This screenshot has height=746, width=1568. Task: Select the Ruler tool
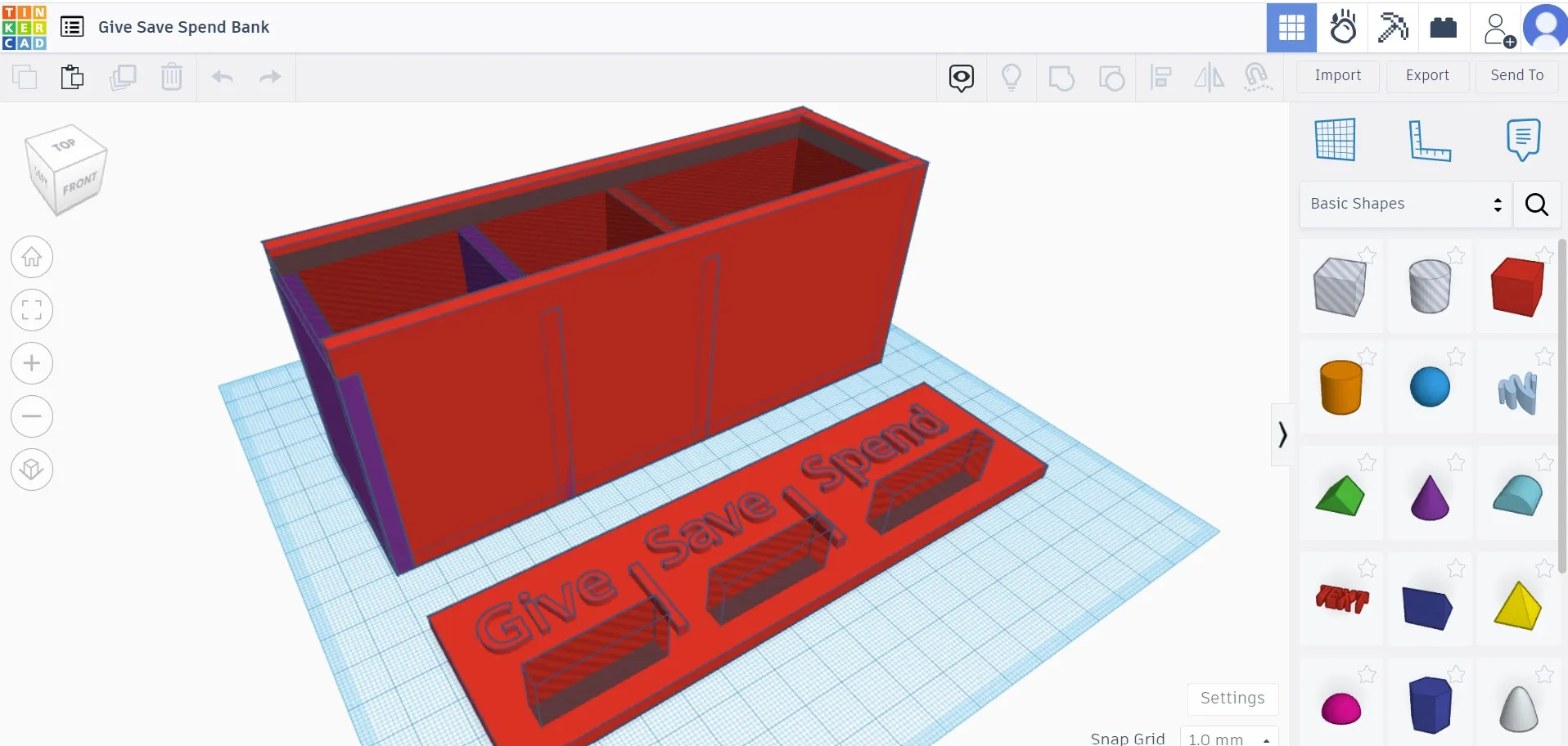(1429, 140)
